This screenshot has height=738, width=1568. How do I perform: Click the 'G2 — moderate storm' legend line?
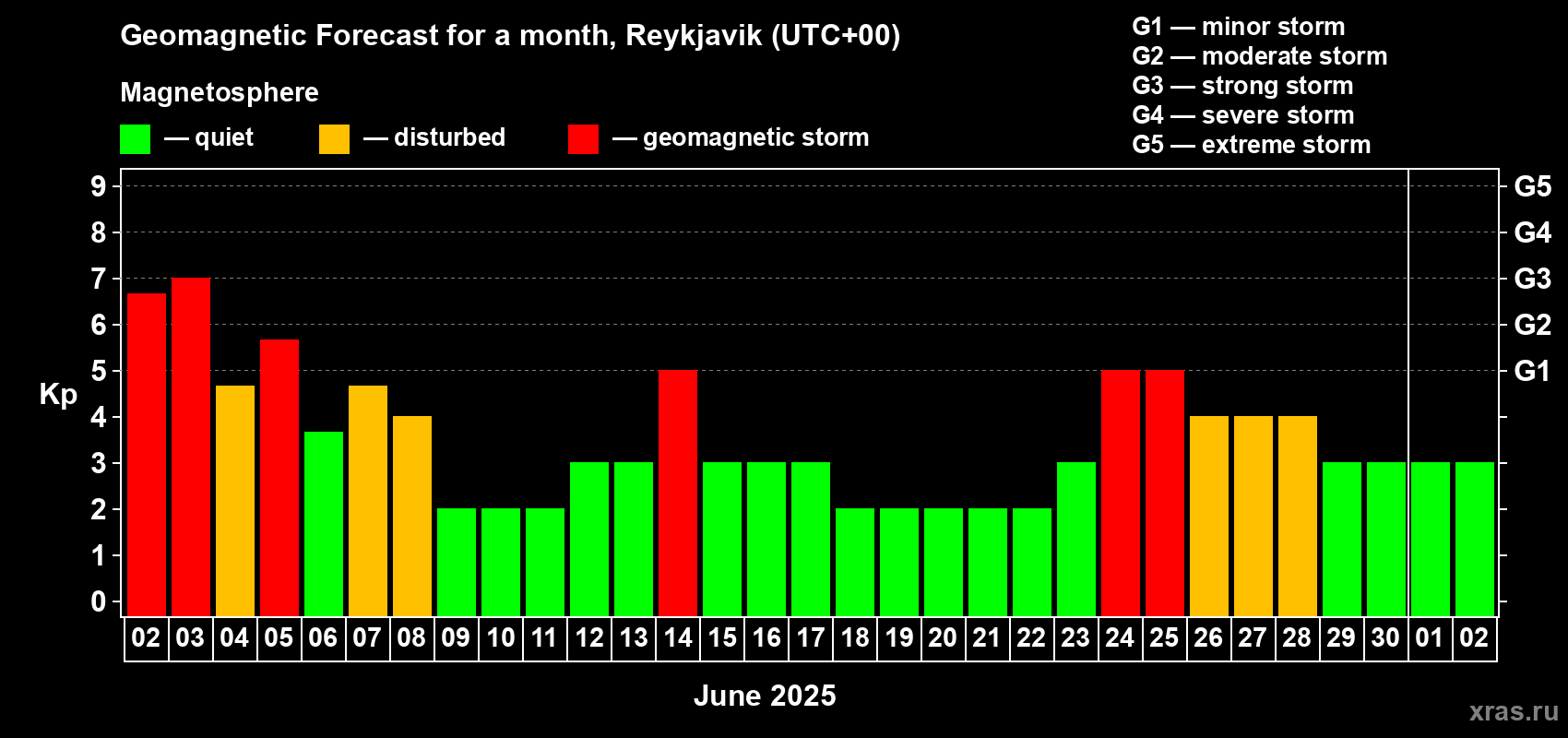[x=1260, y=56]
